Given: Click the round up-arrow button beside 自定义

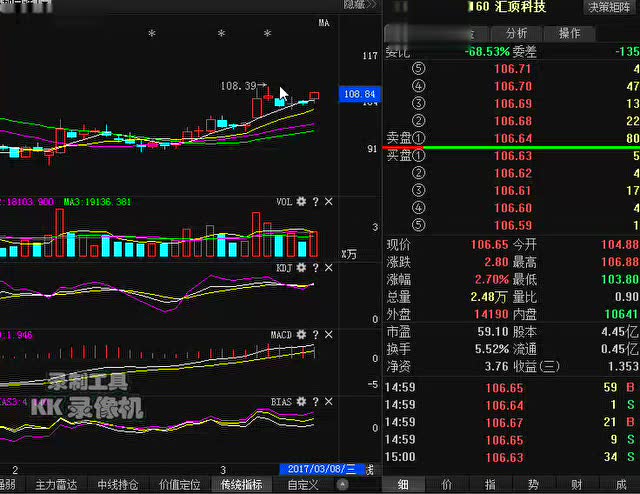Looking at the screenshot, I should click(x=342, y=485).
